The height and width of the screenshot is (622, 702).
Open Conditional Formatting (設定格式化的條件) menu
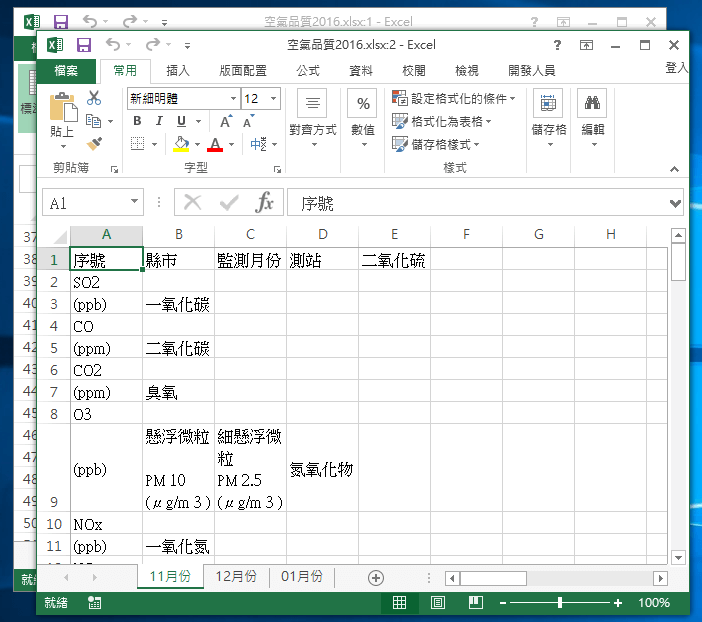coord(454,98)
